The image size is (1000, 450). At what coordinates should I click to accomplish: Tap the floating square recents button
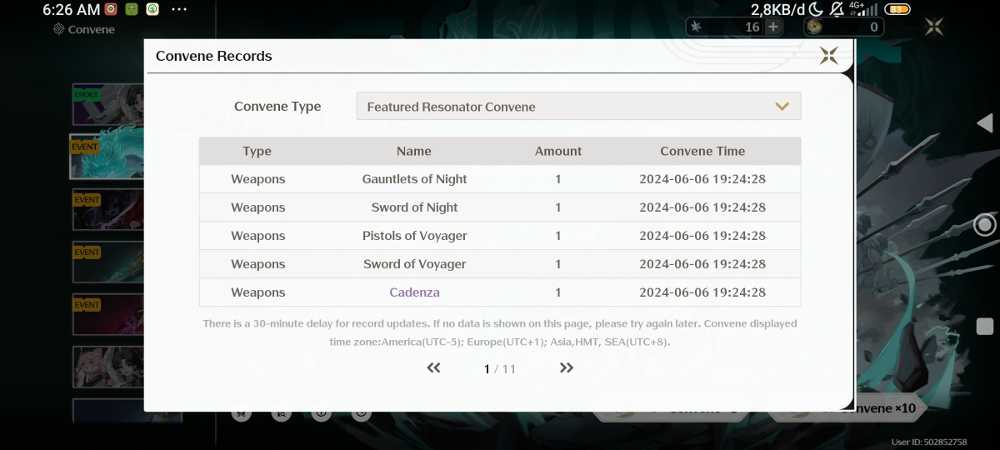(985, 326)
